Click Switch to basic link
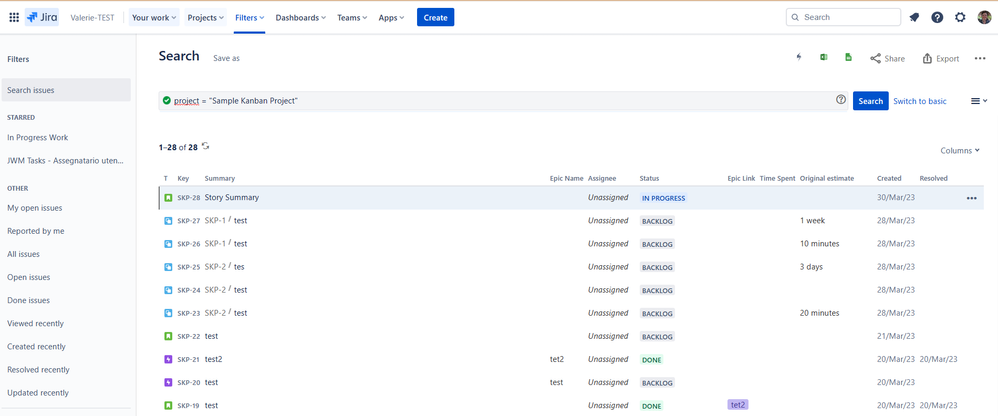Screen dimensions: 998x416 pos(919,101)
